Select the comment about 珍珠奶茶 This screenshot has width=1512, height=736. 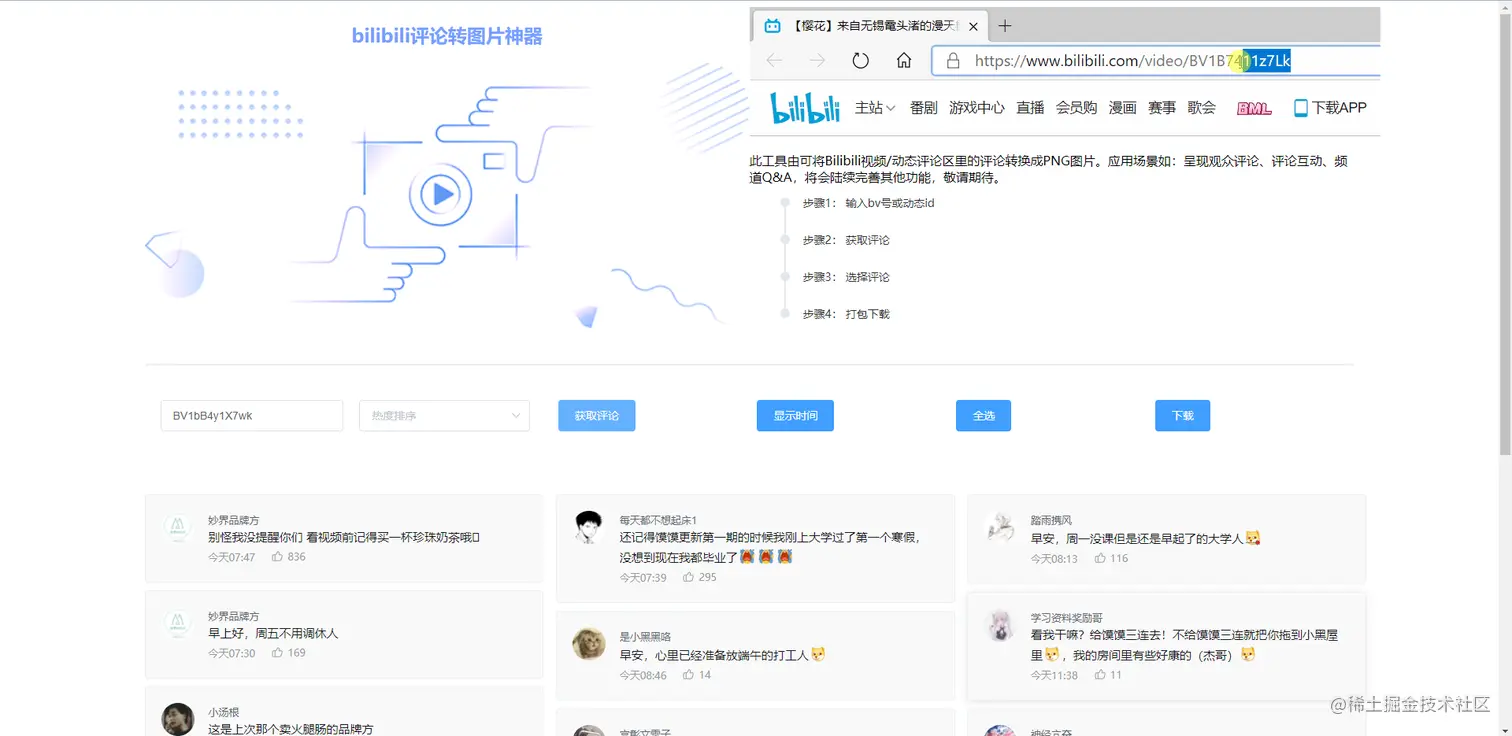344,538
